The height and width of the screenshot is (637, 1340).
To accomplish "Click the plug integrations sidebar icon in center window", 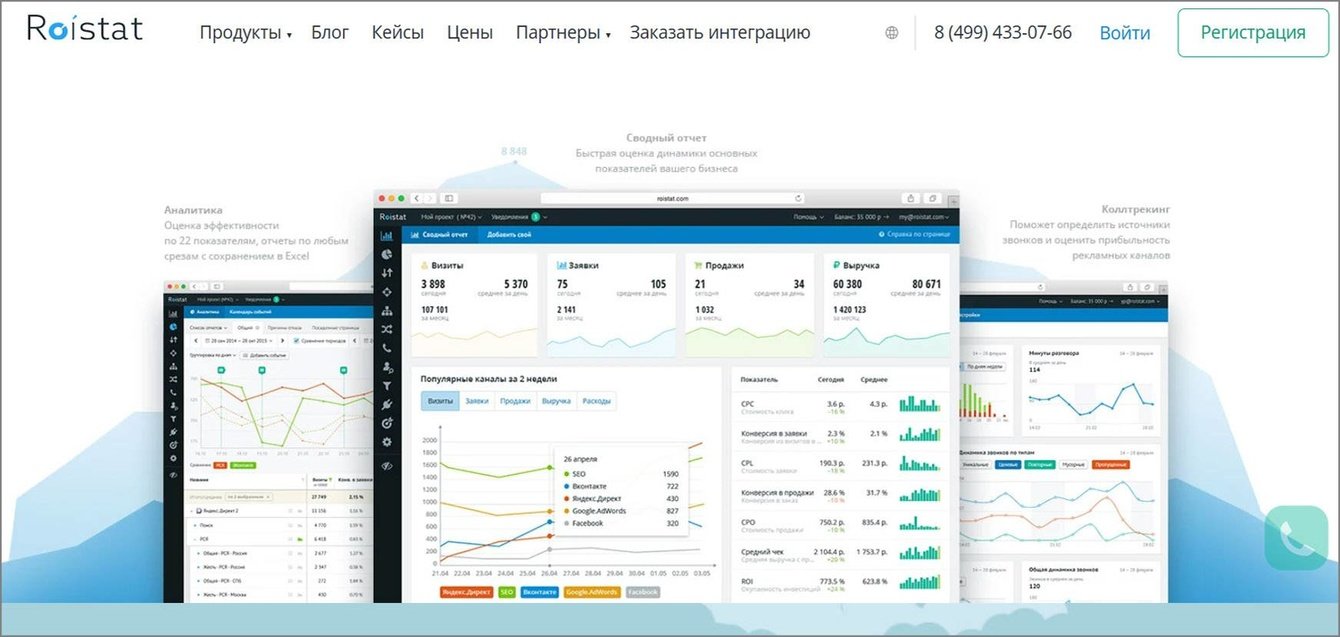I will tap(387, 405).
